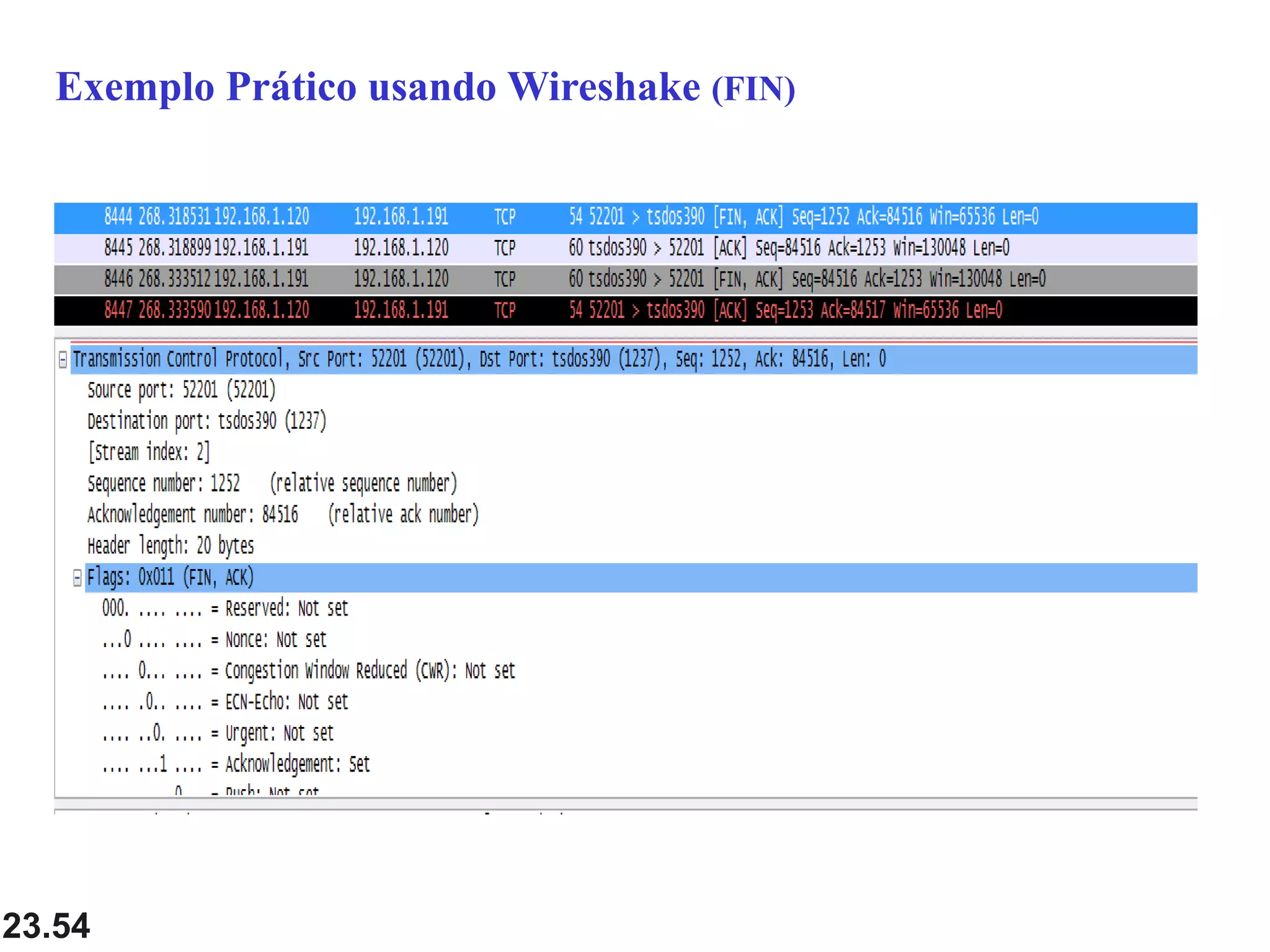Click TCP protocol cell of packet 8447
Image resolution: width=1270 pixels, height=952 pixels.
point(505,310)
